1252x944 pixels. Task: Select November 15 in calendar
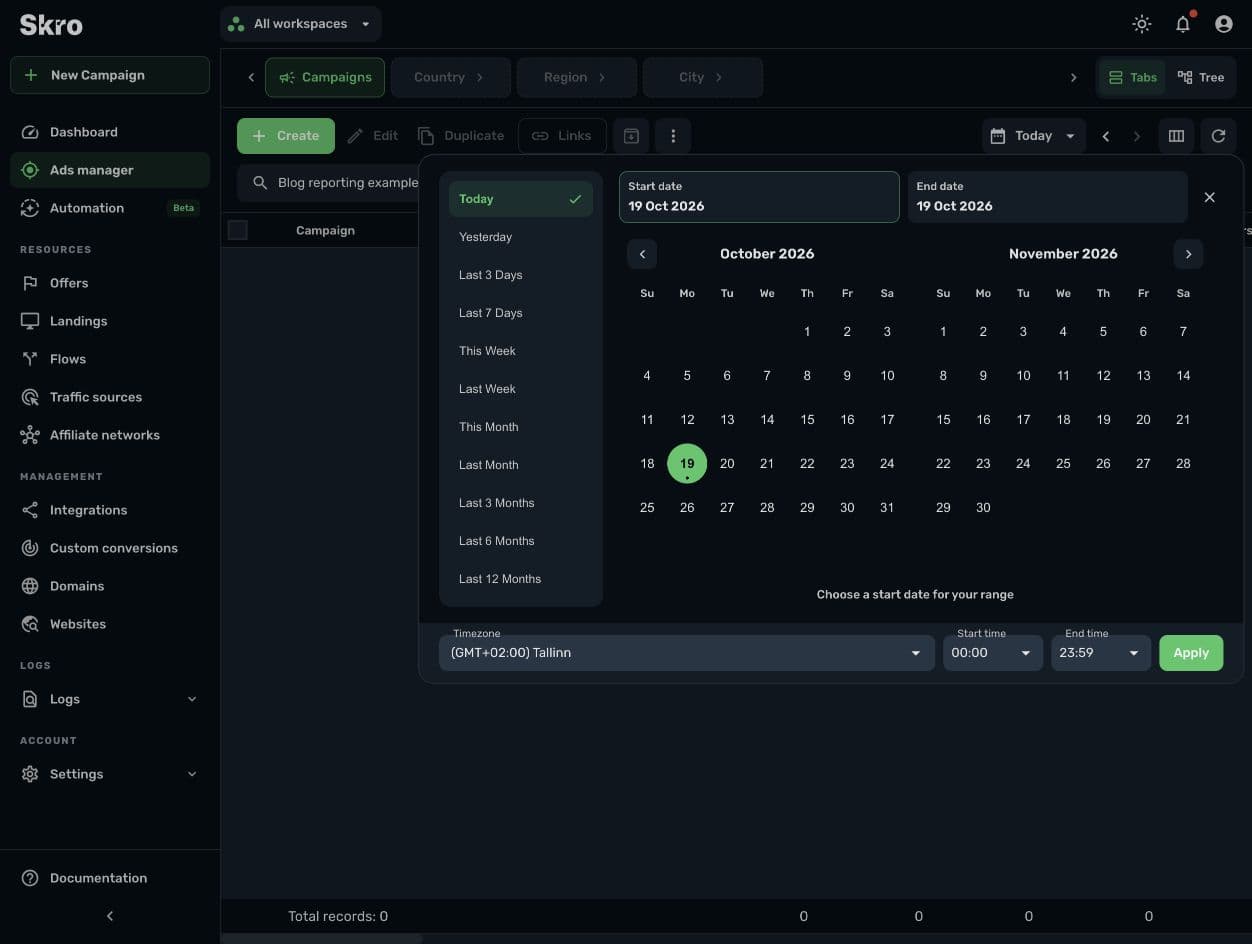coord(943,420)
